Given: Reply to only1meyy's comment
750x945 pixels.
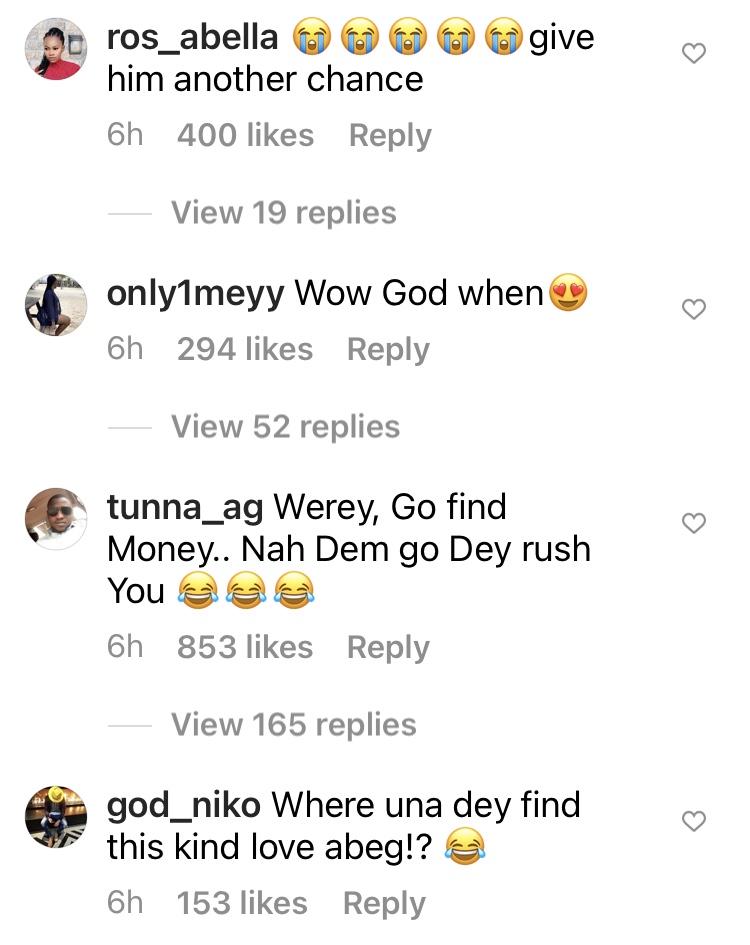Looking at the screenshot, I should [388, 350].
